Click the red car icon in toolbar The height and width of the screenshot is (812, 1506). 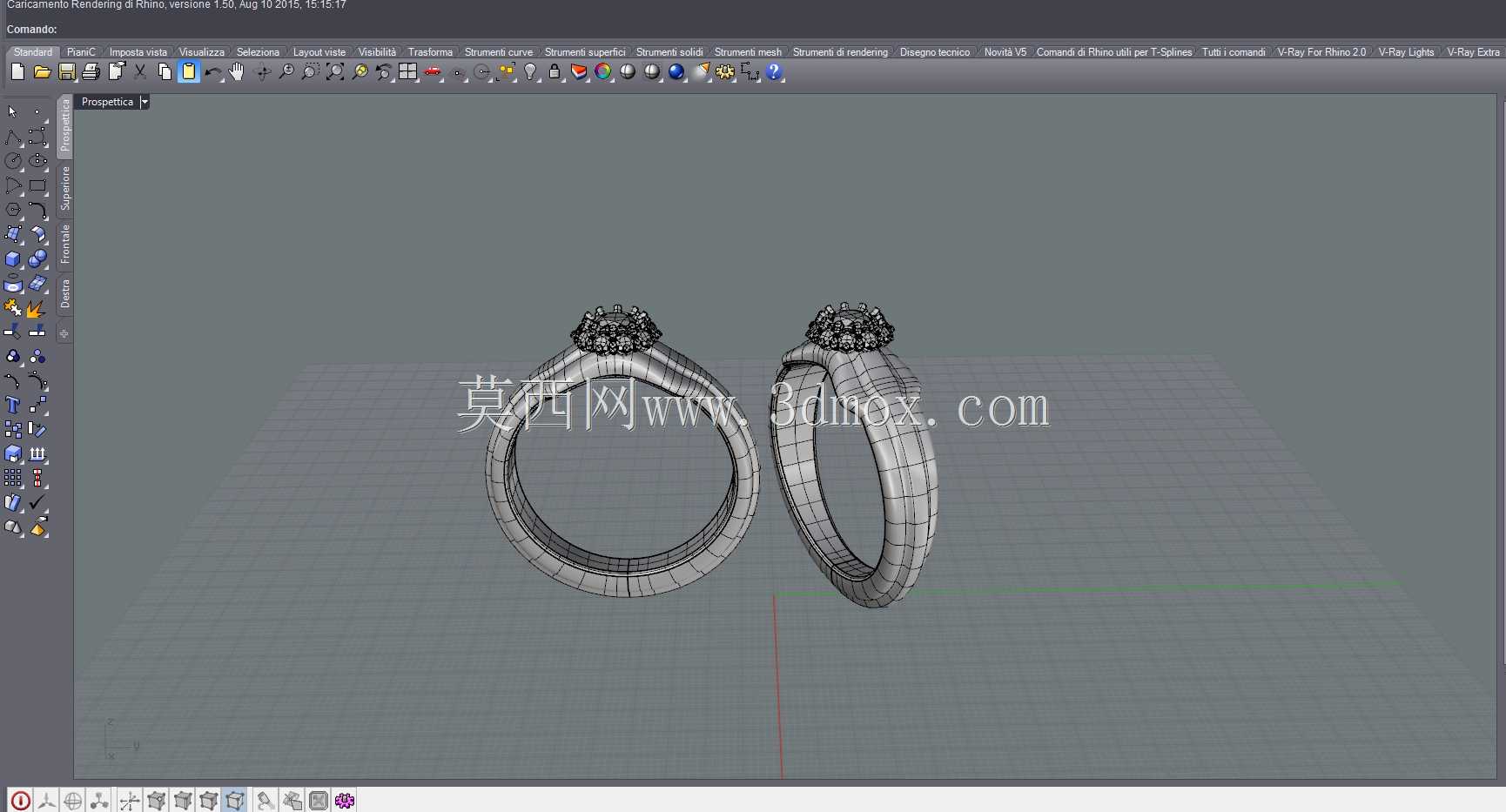pyautogui.click(x=433, y=72)
